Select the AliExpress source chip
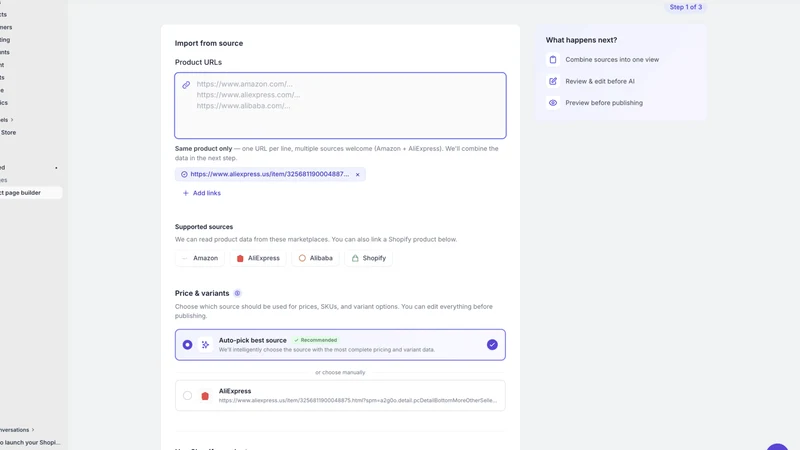 (258, 258)
